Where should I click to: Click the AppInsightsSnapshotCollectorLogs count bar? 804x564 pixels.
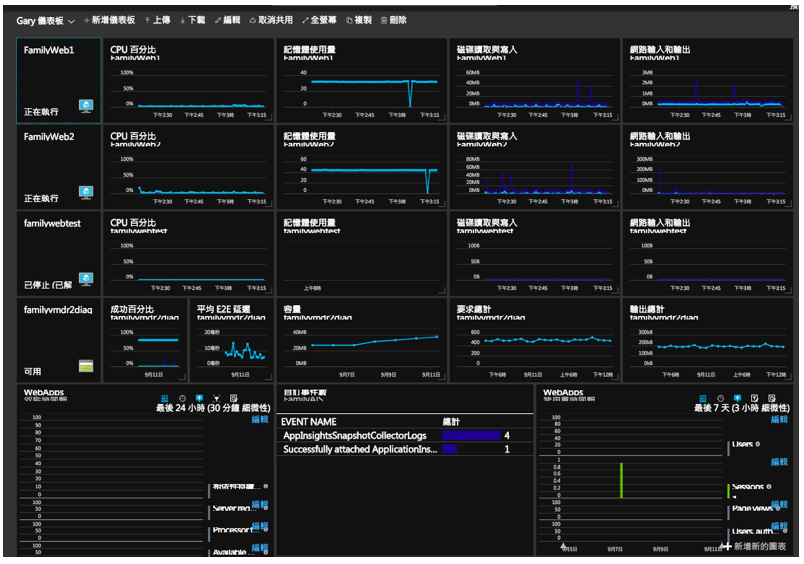coord(471,435)
